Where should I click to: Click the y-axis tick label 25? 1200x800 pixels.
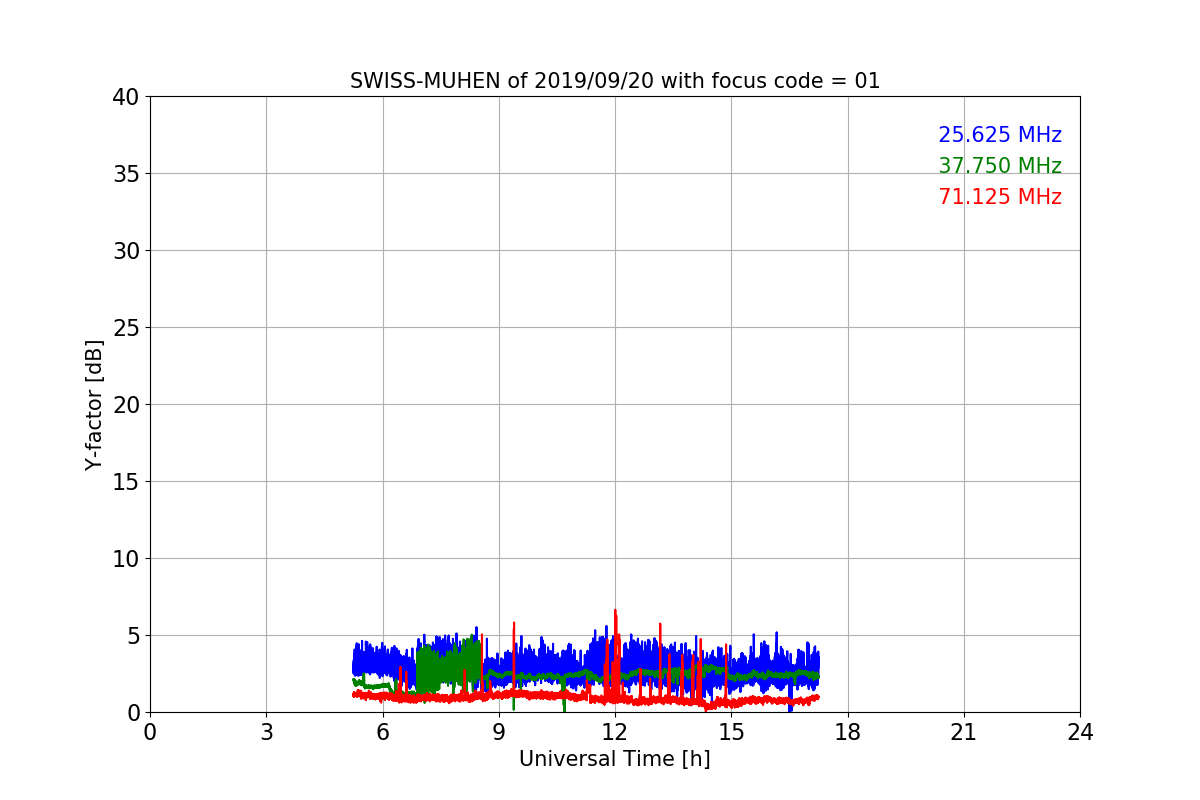pos(126,328)
